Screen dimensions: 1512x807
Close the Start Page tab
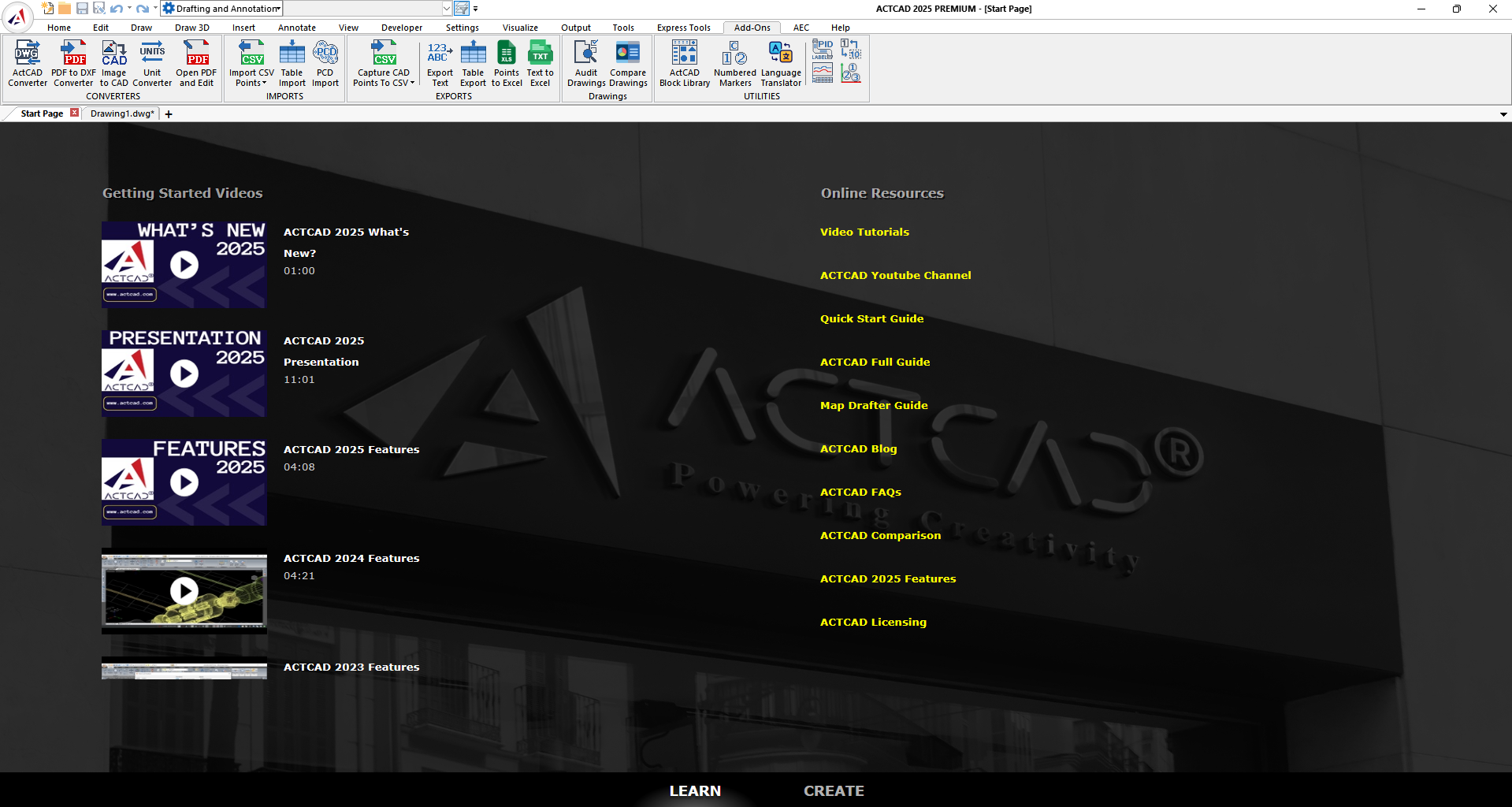coord(75,113)
